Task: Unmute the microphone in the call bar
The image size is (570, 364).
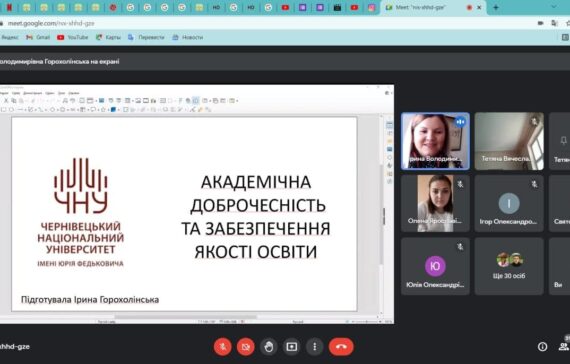Action: [x=222, y=347]
